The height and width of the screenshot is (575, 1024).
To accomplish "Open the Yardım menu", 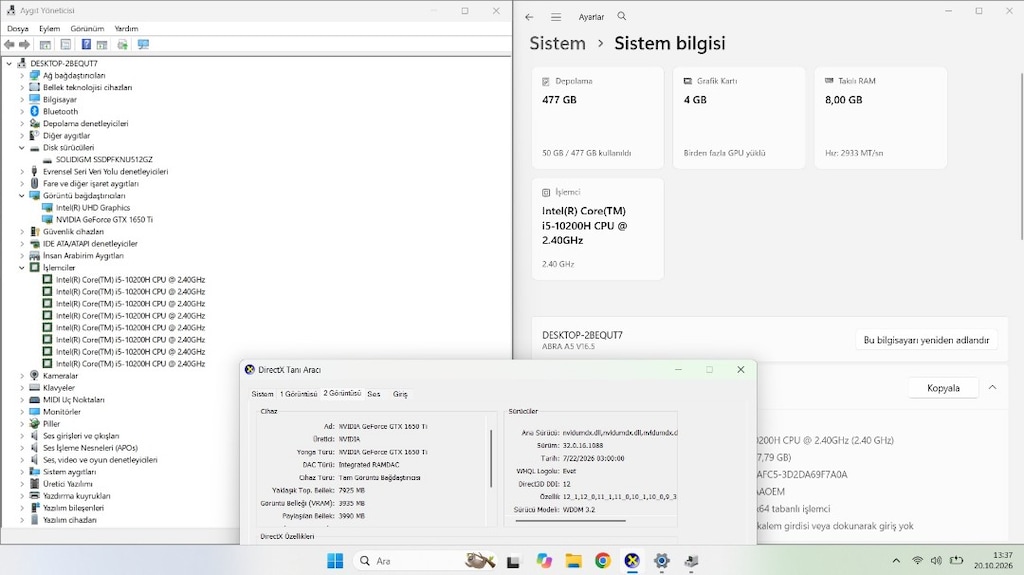I will point(126,29).
